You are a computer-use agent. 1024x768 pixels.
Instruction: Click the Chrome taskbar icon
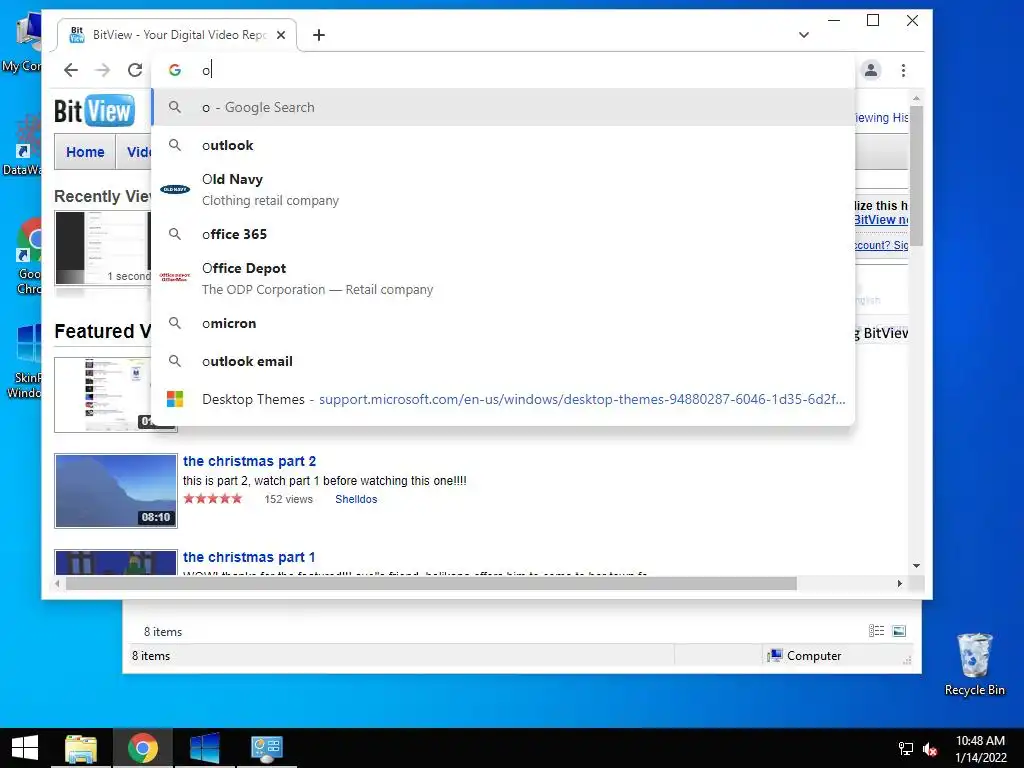click(143, 748)
